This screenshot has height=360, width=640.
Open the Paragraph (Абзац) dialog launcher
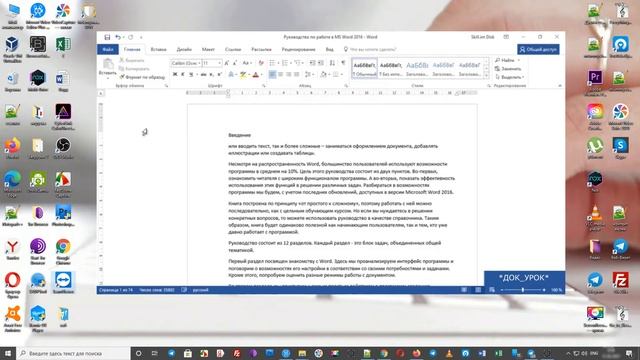[x=346, y=86]
